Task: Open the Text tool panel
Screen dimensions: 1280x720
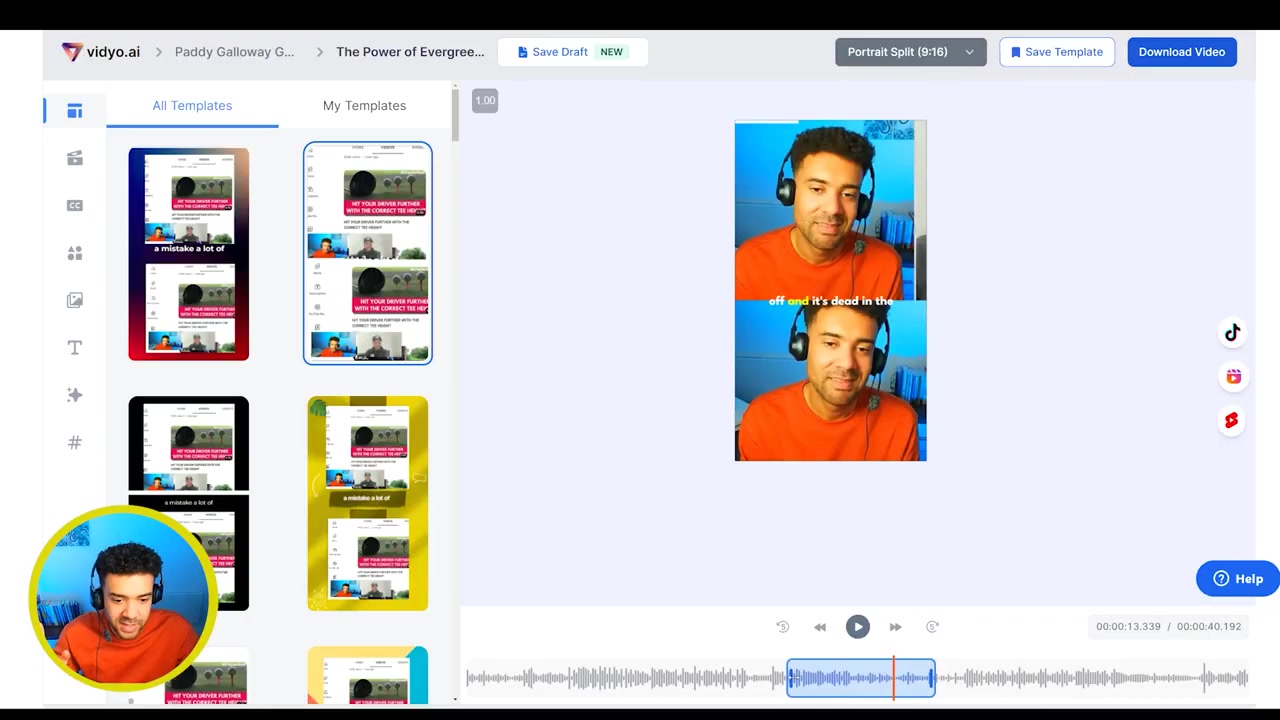Action: [x=75, y=348]
